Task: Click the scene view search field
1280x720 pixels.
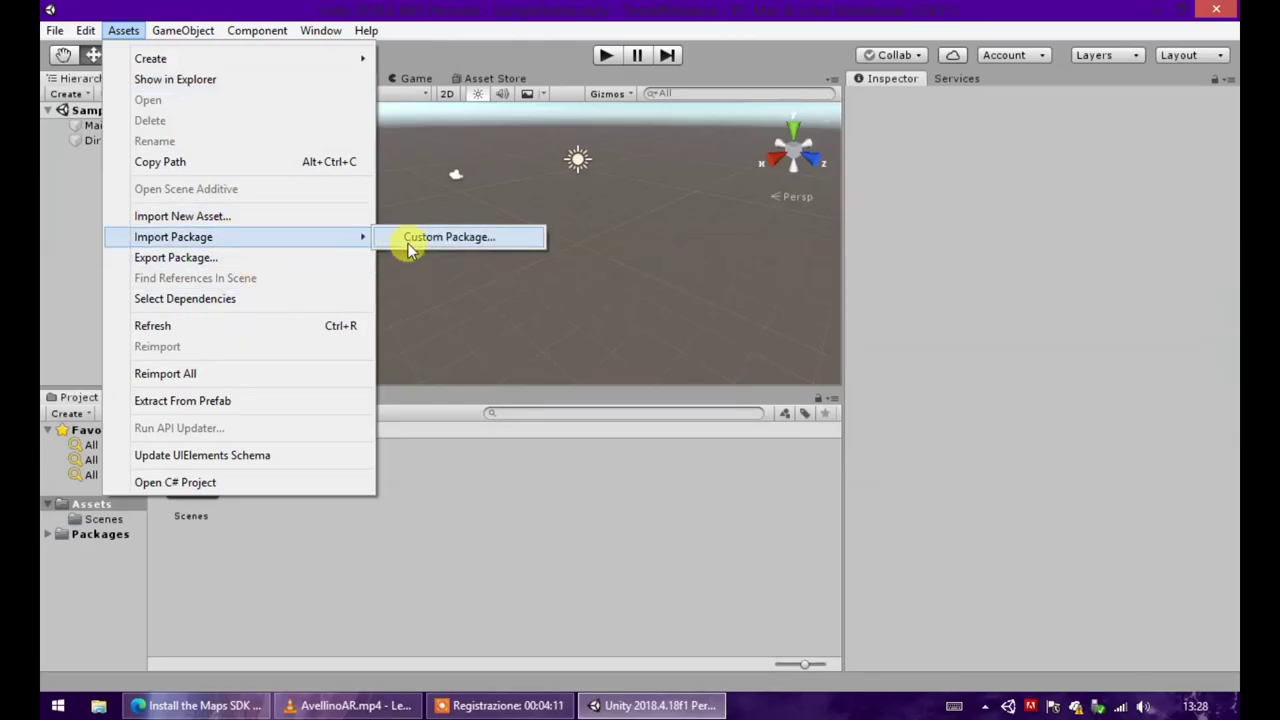Action: [x=738, y=93]
